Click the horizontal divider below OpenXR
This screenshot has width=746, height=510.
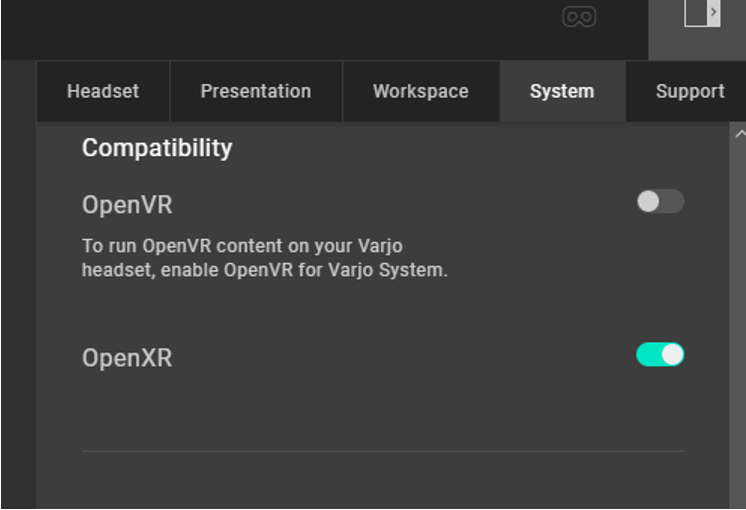[383, 451]
